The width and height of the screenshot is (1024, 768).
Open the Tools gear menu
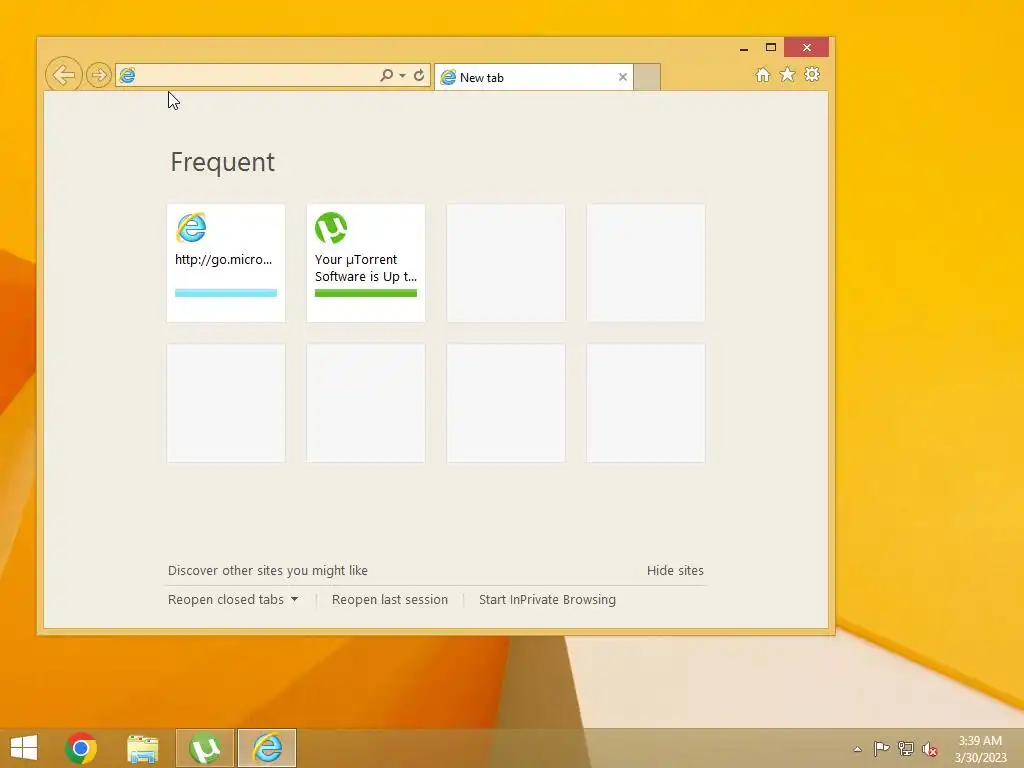click(812, 74)
